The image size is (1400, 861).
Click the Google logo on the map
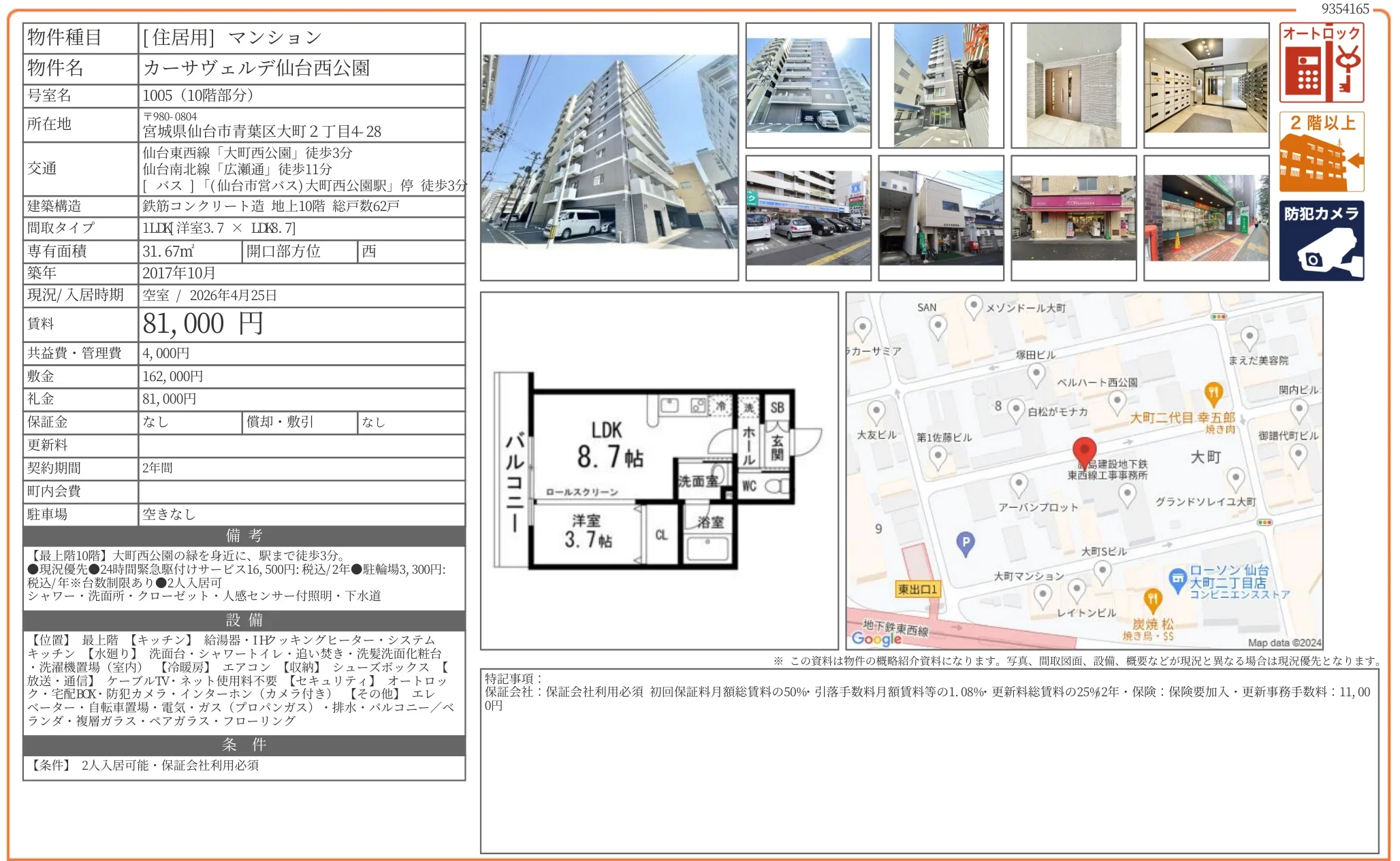[876, 638]
